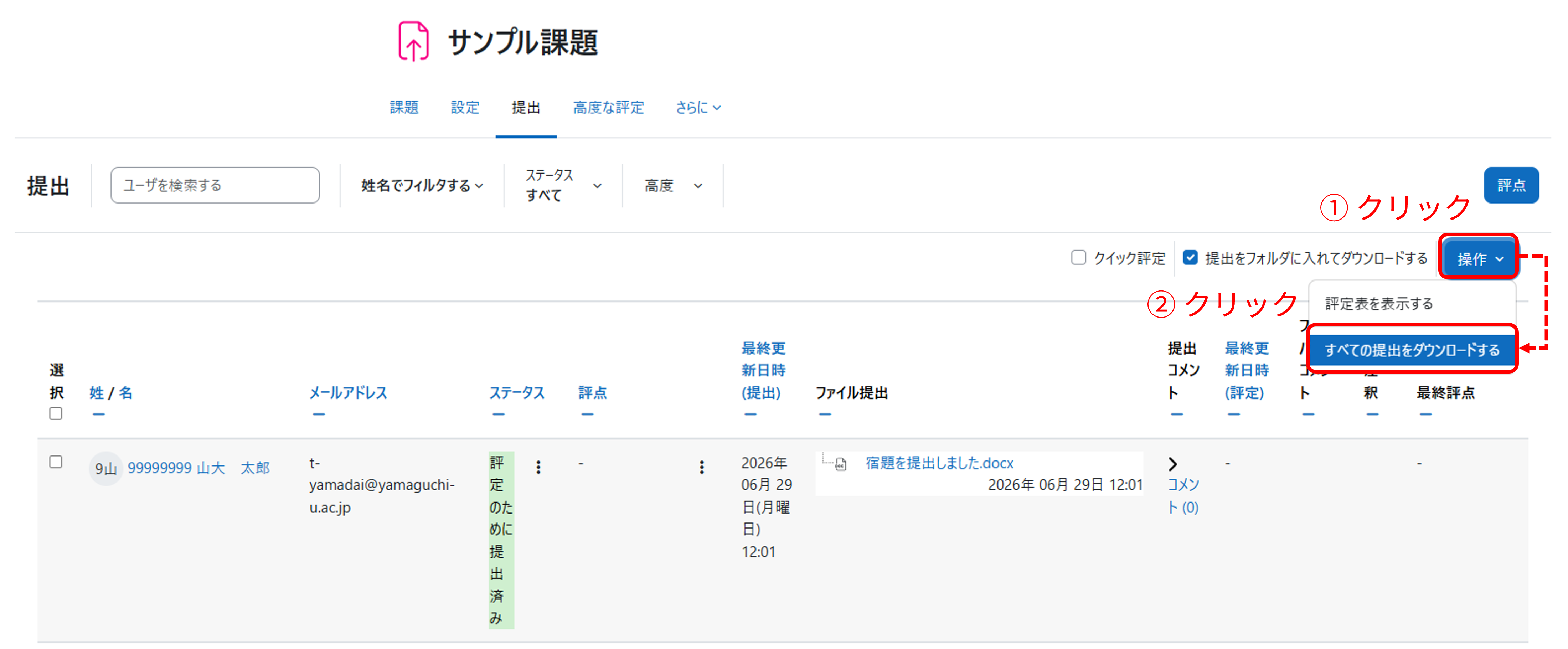Enable the クイック評定 checkbox
The width and height of the screenshot is (1568, 649).
click(x=1078, y=258)
